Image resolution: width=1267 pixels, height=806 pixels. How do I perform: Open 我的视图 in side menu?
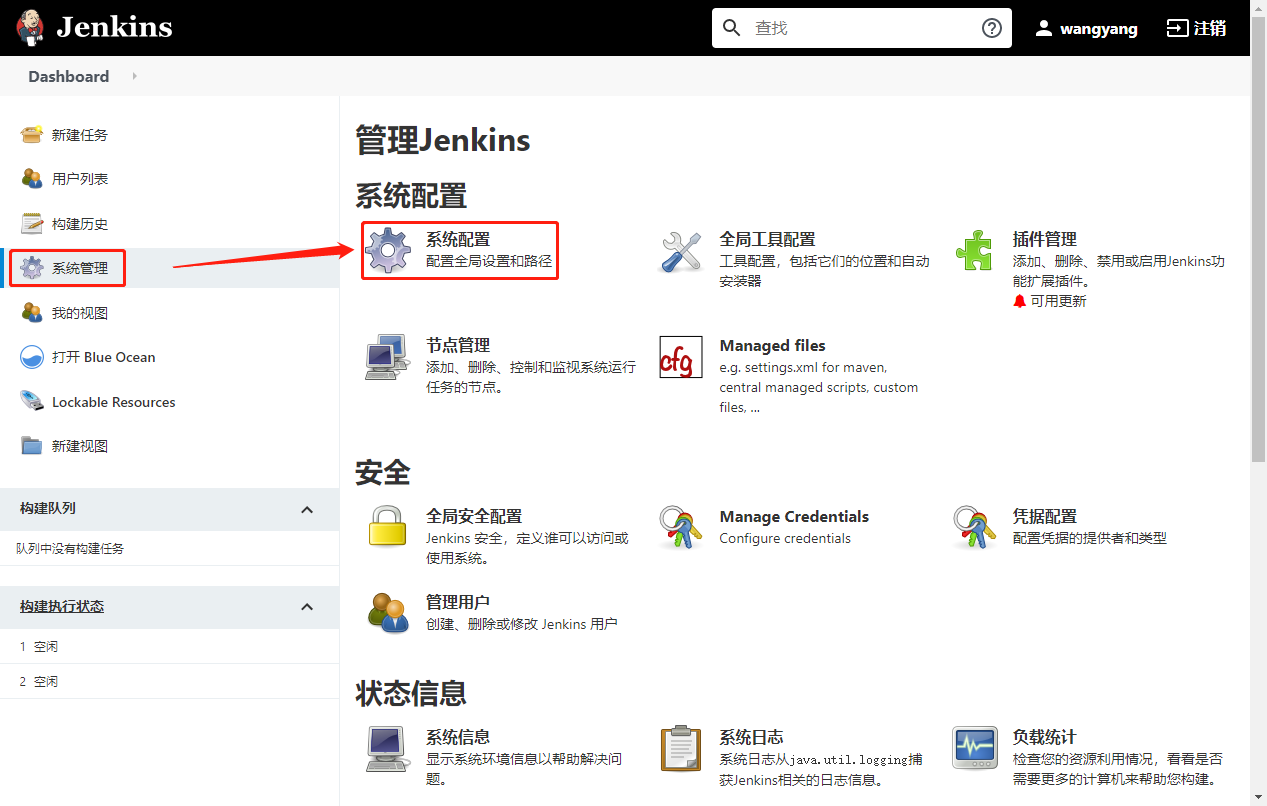[80, 313]
